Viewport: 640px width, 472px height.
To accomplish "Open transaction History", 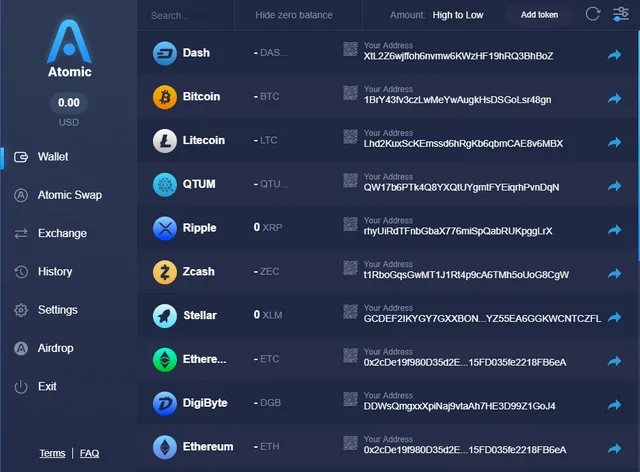I will [x=43, y=272].
